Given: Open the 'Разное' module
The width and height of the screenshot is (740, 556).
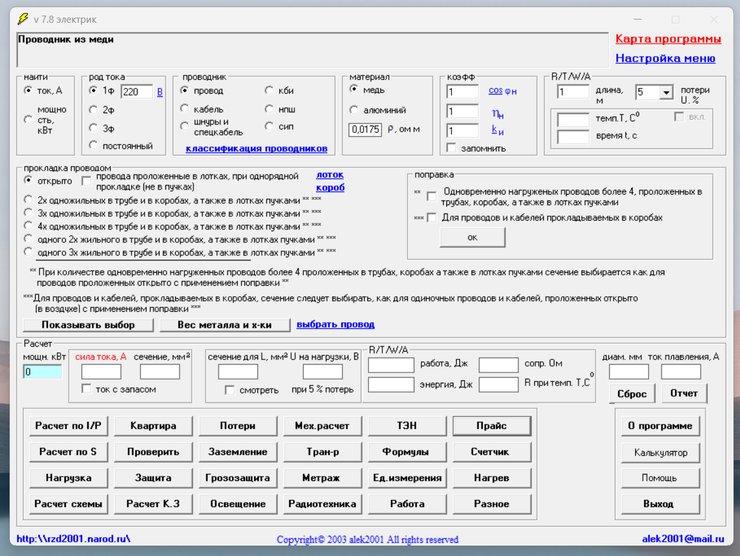Looking at the screenshot, I should click(x=491, y=504).
